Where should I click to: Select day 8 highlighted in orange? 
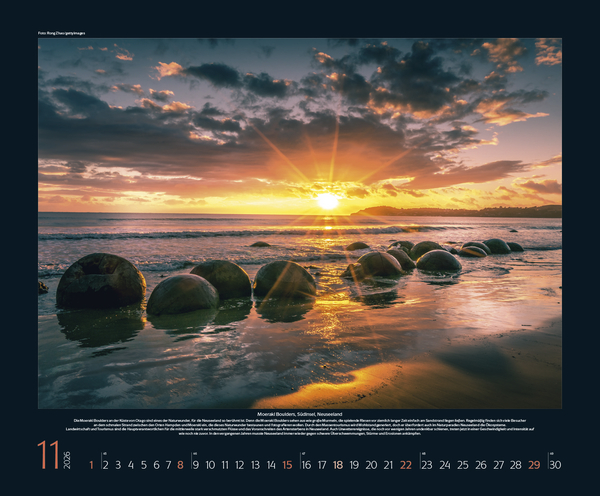(180, 464)
